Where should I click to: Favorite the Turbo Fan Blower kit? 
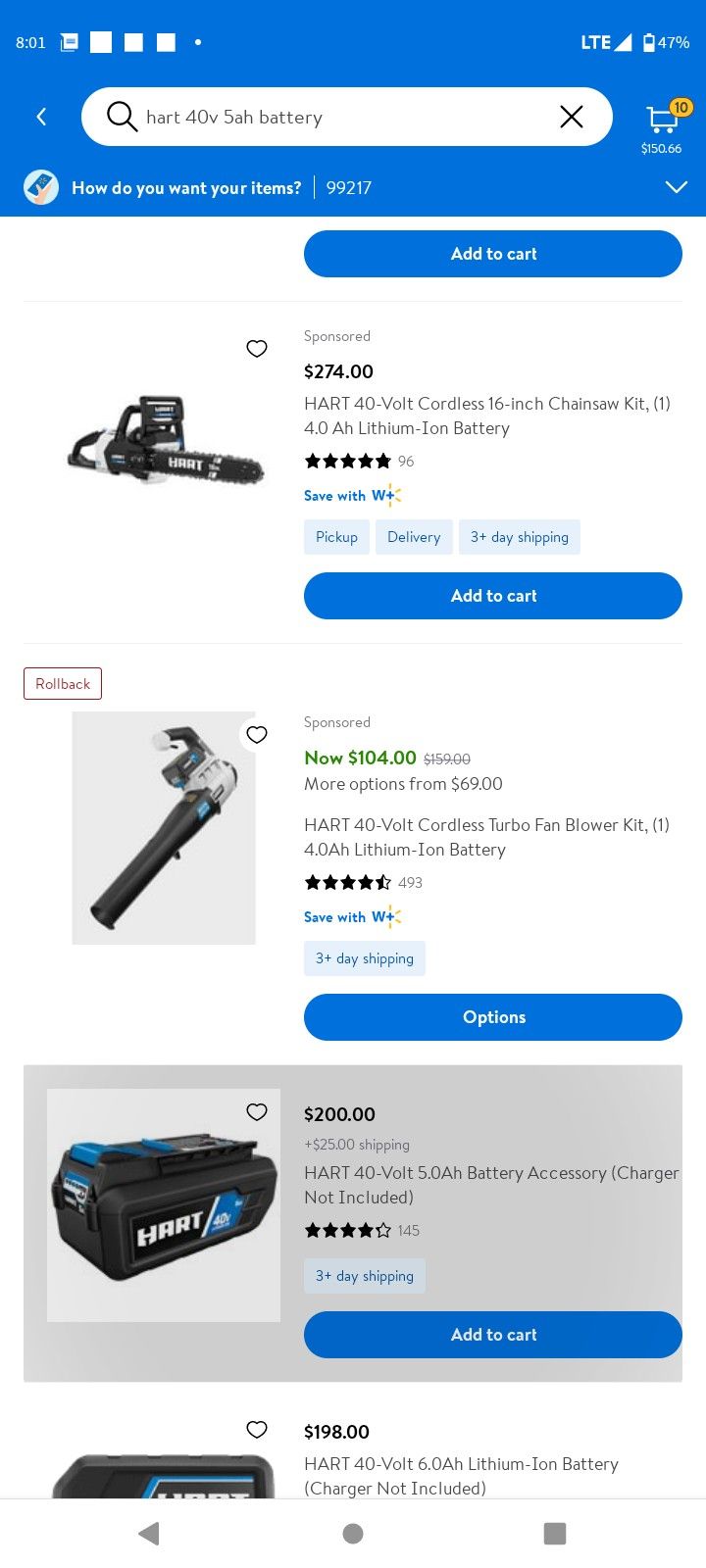[x=257, y=735]
